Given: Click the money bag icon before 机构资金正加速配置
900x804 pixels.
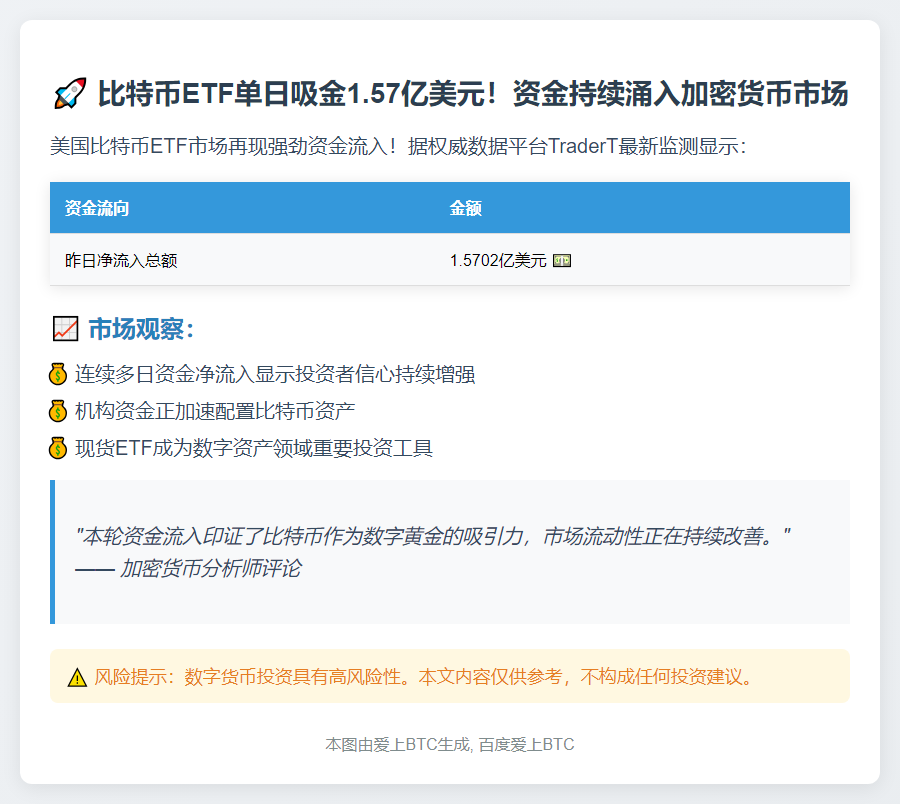Looking at the screenshot, I should coord(58,411).
